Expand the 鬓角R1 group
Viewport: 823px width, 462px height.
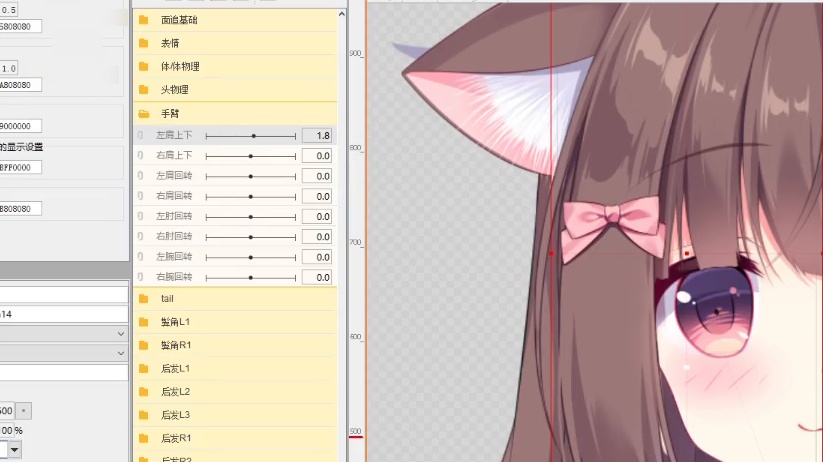click(175, 345)
